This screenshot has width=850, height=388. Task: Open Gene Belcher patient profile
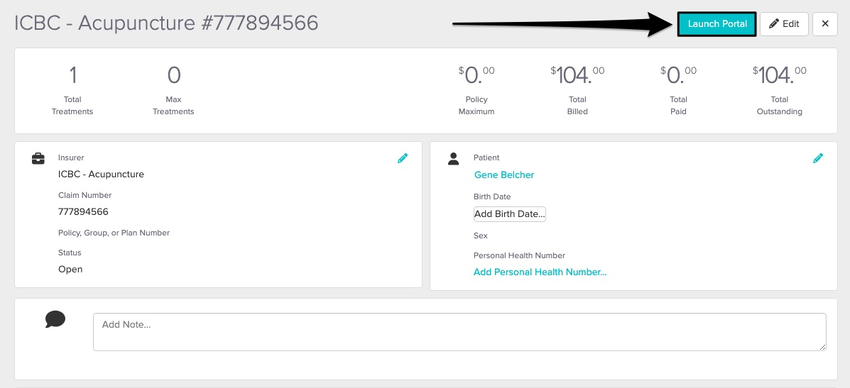[504, 175]
